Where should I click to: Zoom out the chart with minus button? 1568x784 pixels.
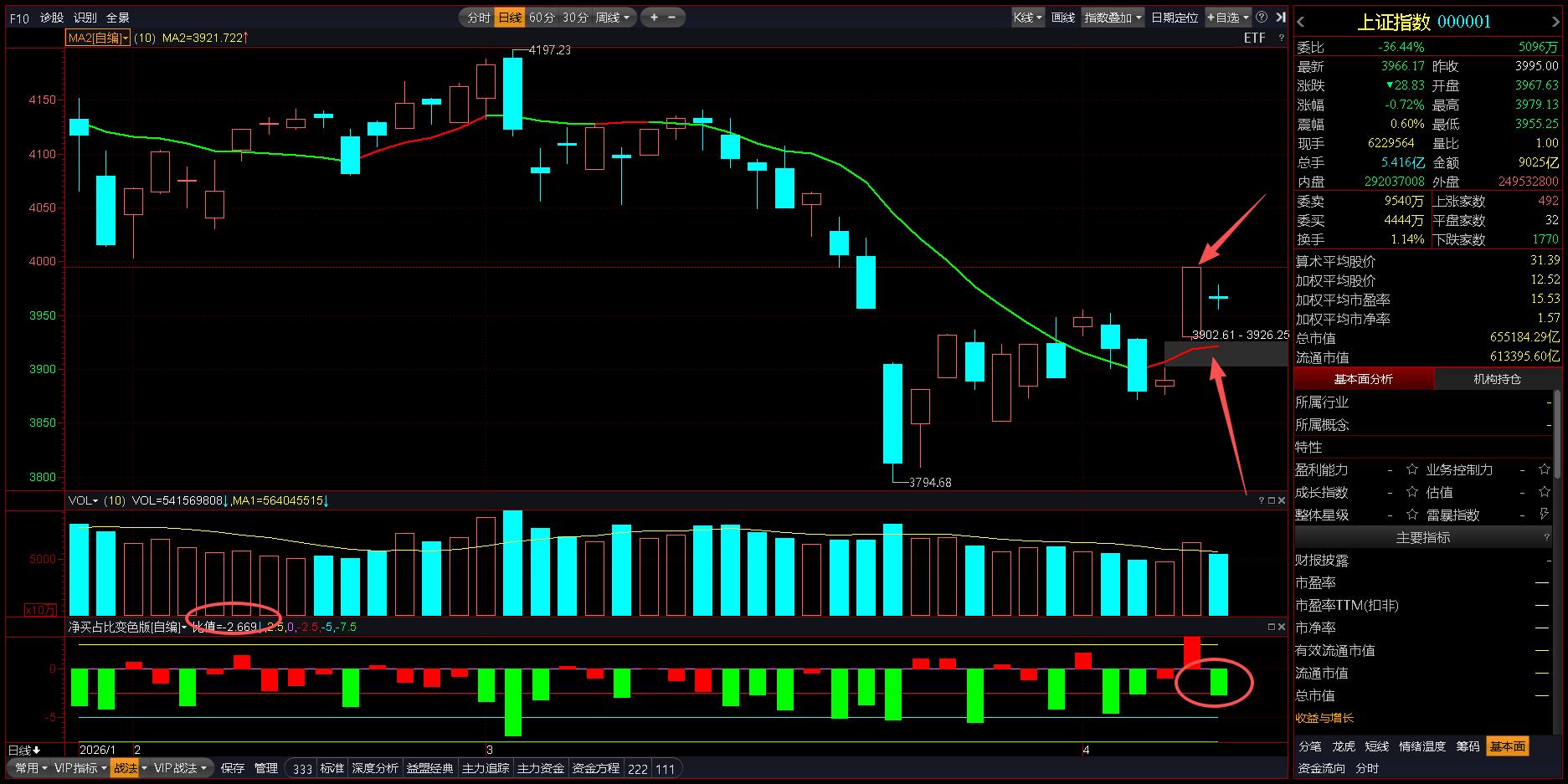672,17
